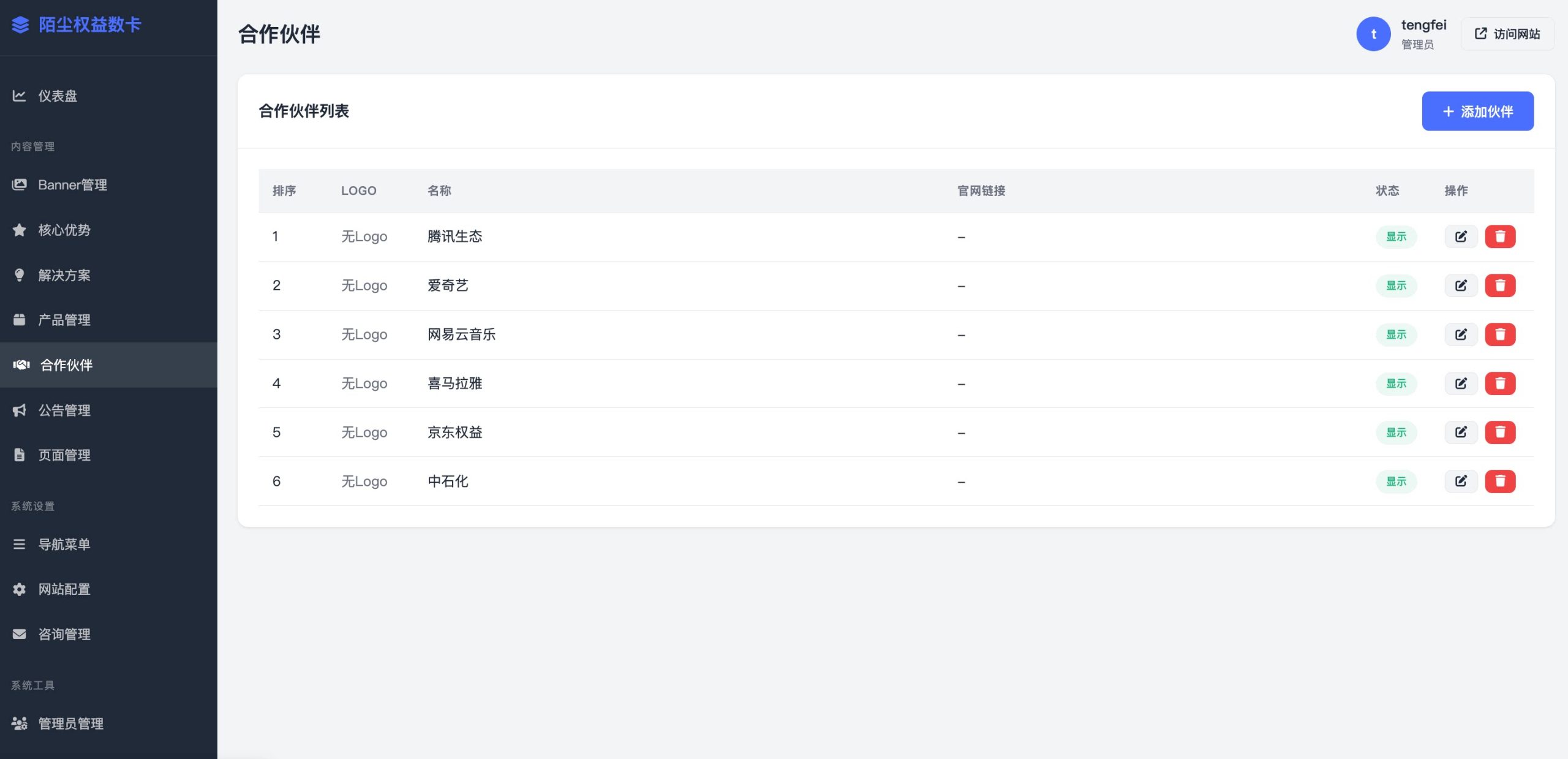Click the 访问网站 button
Screen dimensions: 1568x759
pos(1507,34)
